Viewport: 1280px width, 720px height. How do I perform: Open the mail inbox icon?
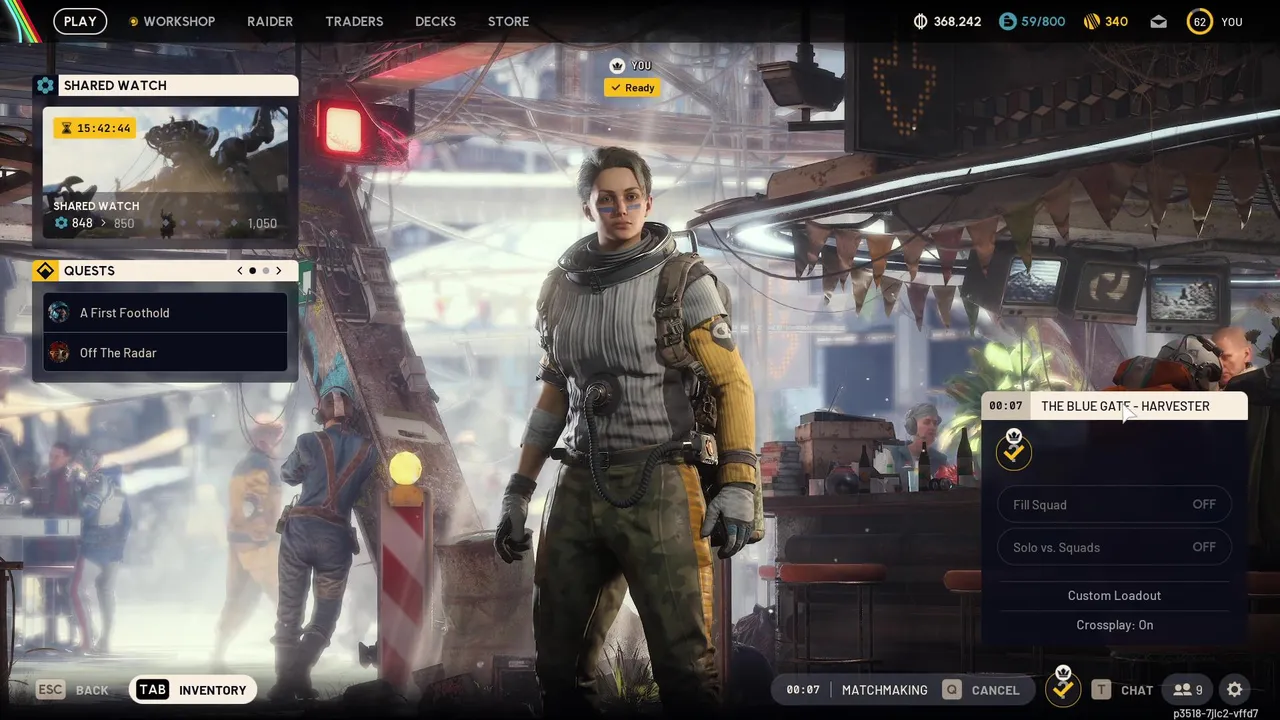[x=1158, y=21]
